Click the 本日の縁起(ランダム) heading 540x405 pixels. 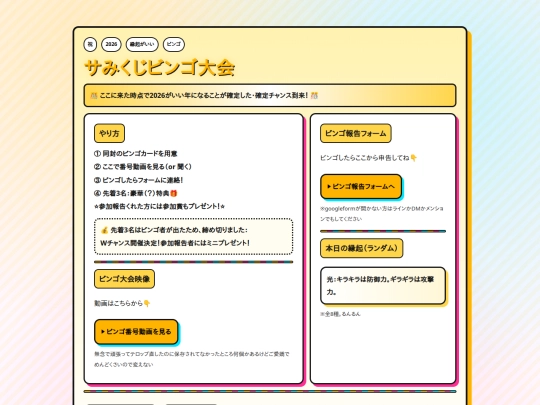[362, 248]
